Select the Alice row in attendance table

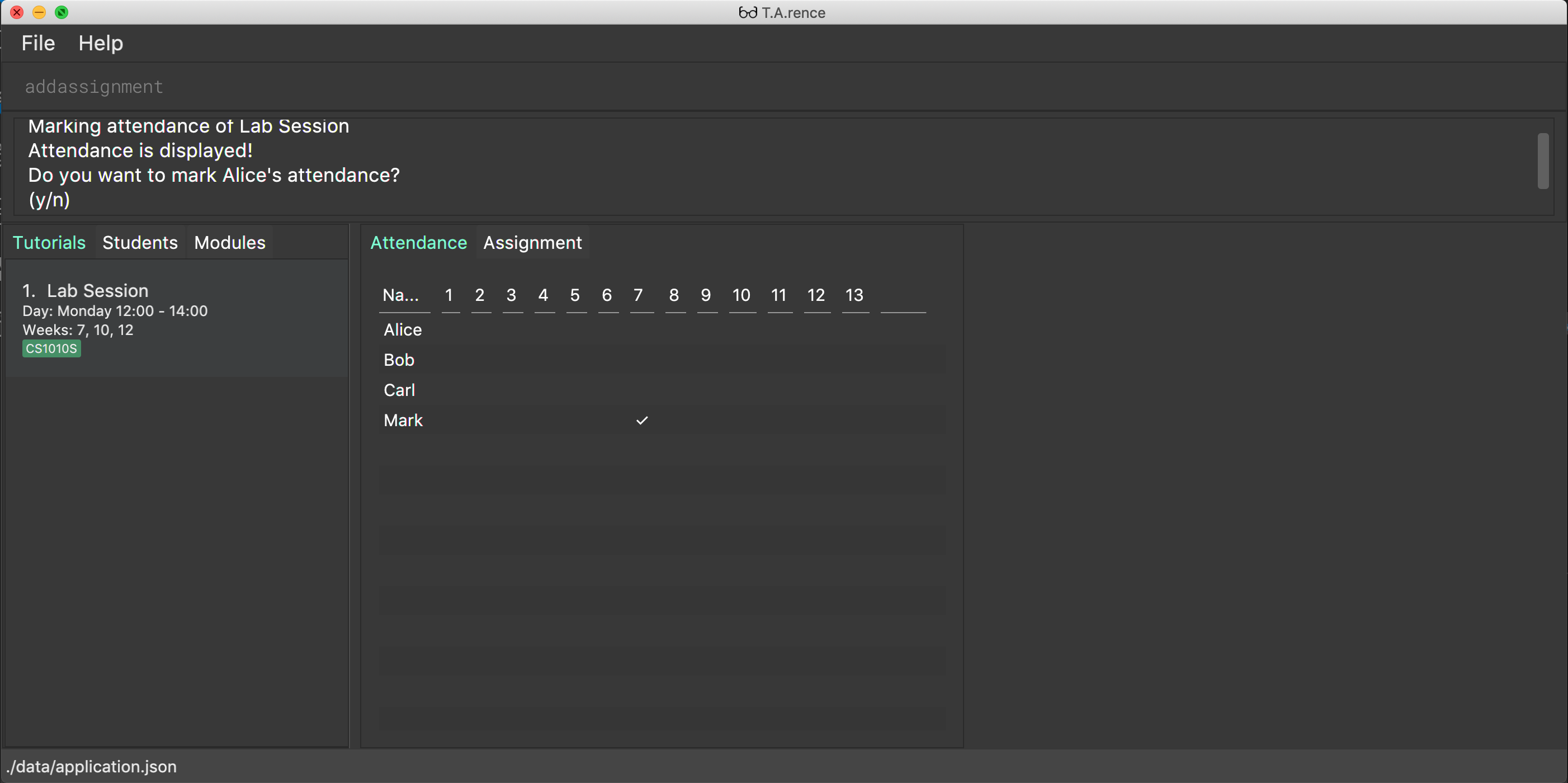(x=662, y=329)
